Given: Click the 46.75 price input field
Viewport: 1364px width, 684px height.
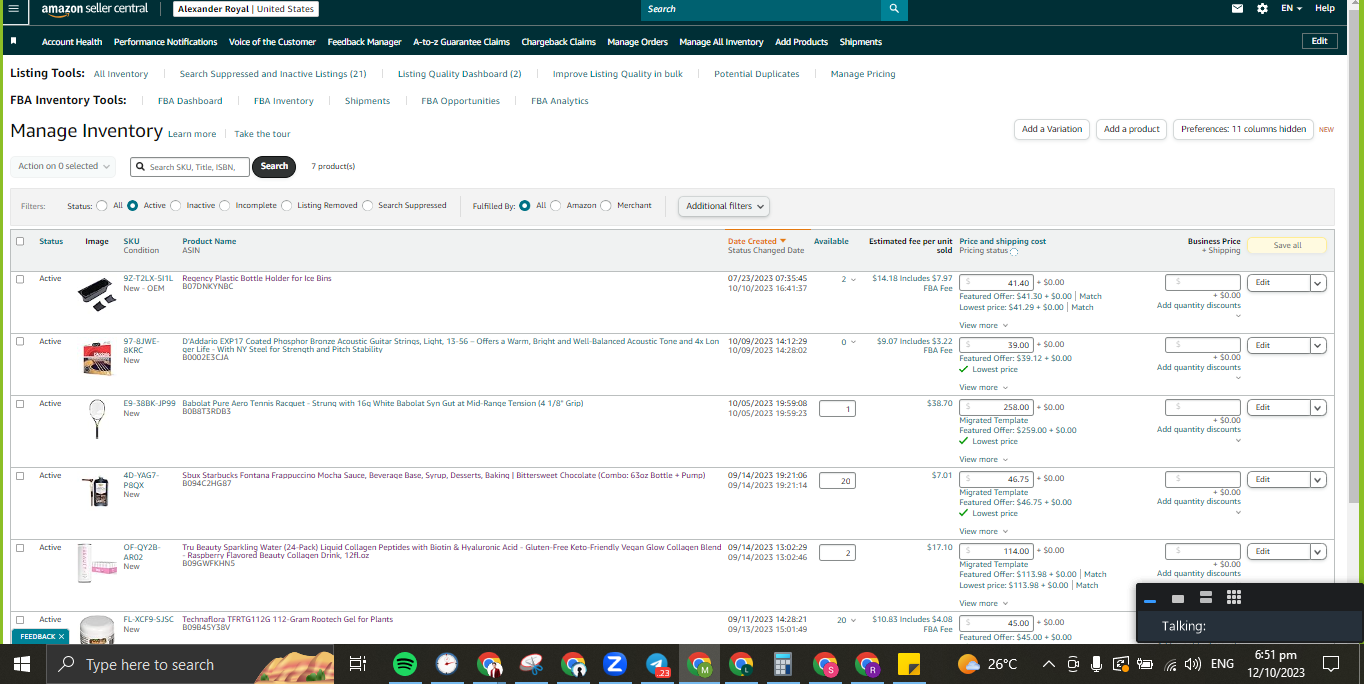Looking at the screenshot, I should (996, 479).
